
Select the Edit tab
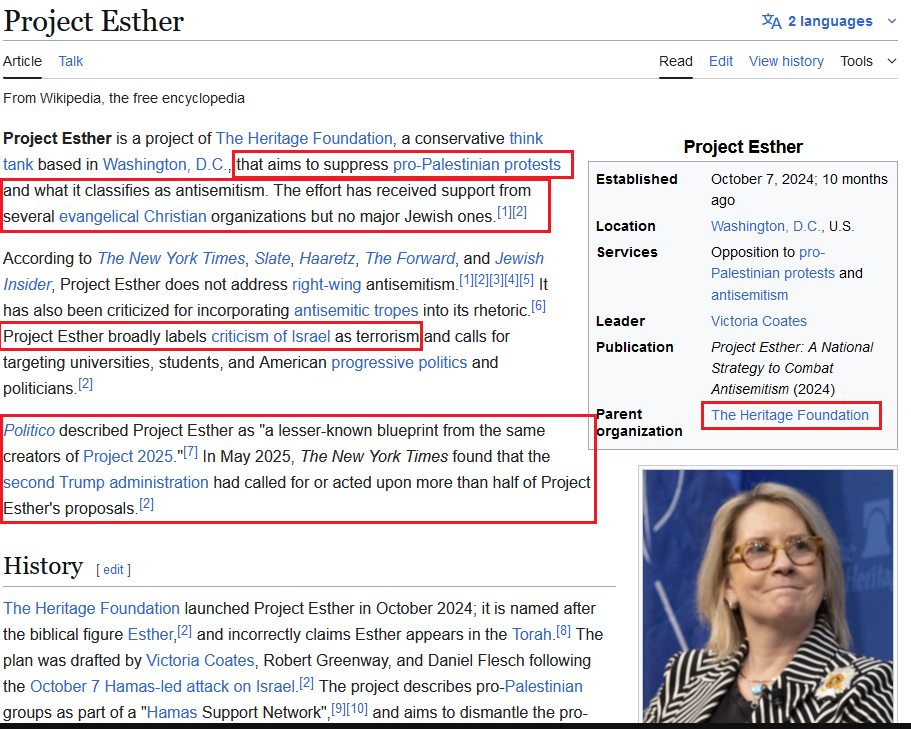tap(720, 61)
